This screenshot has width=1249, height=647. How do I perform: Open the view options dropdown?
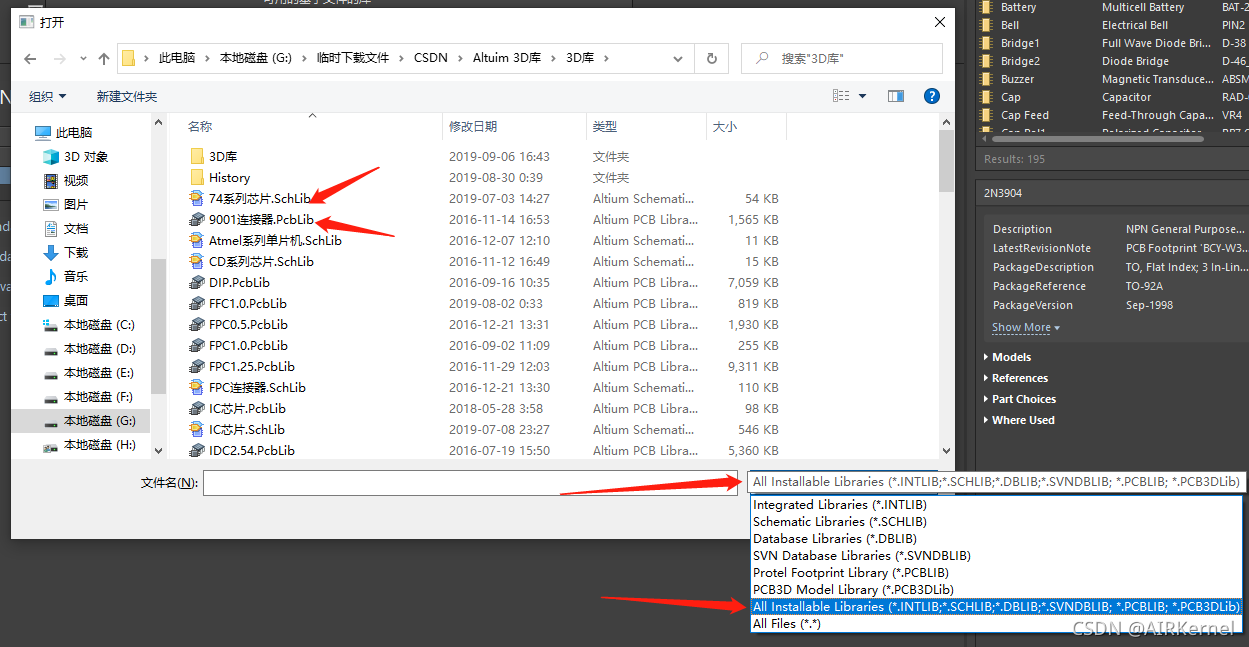(863, 96)
